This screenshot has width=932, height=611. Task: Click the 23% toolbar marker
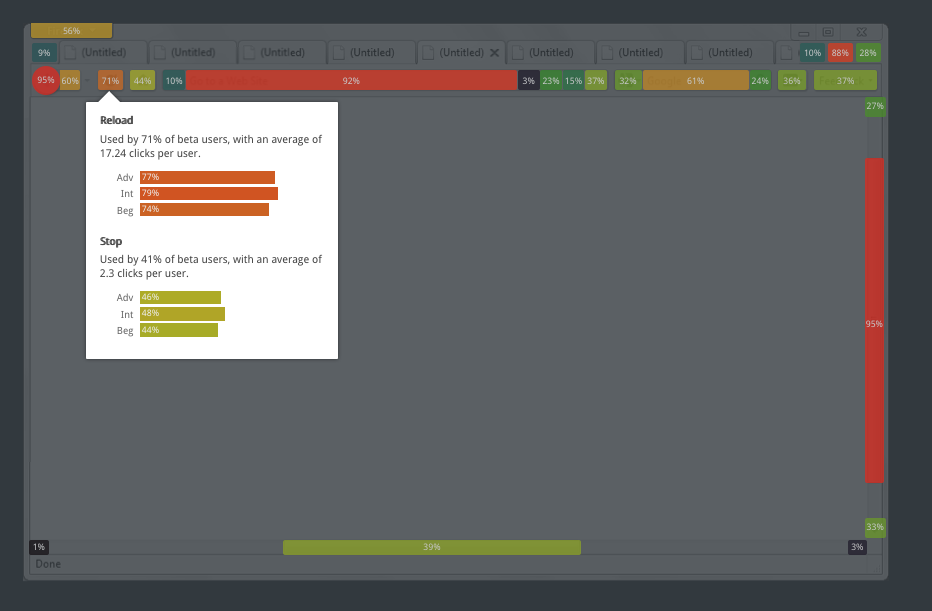(x=550, y=80)
